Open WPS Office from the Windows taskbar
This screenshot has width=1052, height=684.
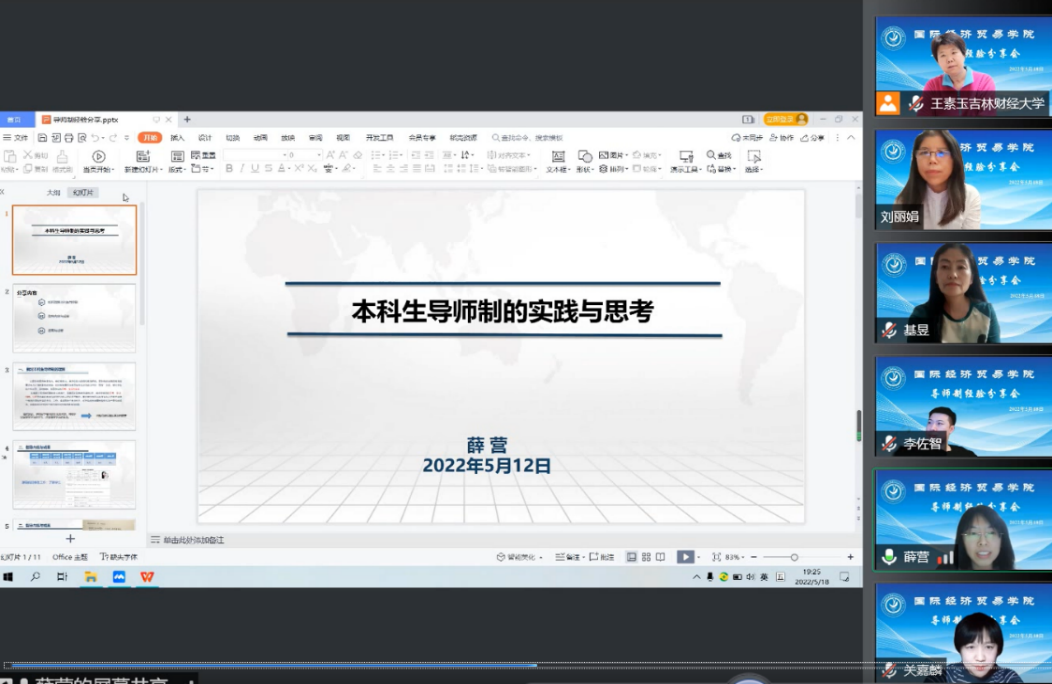click(147, 577)
